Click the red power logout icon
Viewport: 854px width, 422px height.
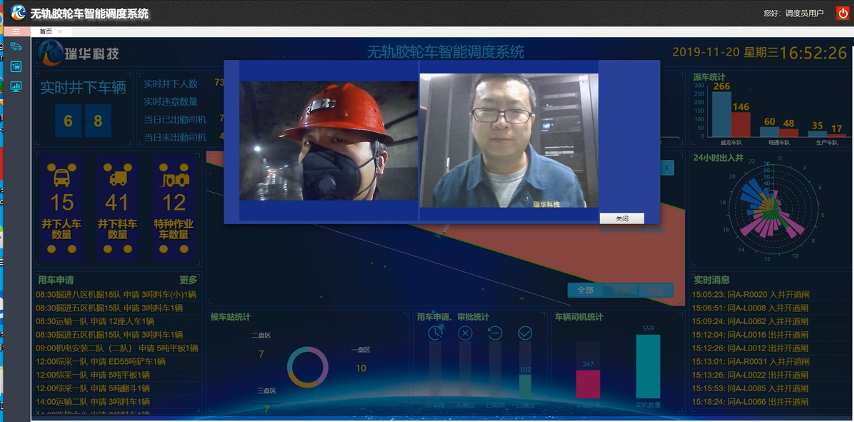(x=842, y=13)
